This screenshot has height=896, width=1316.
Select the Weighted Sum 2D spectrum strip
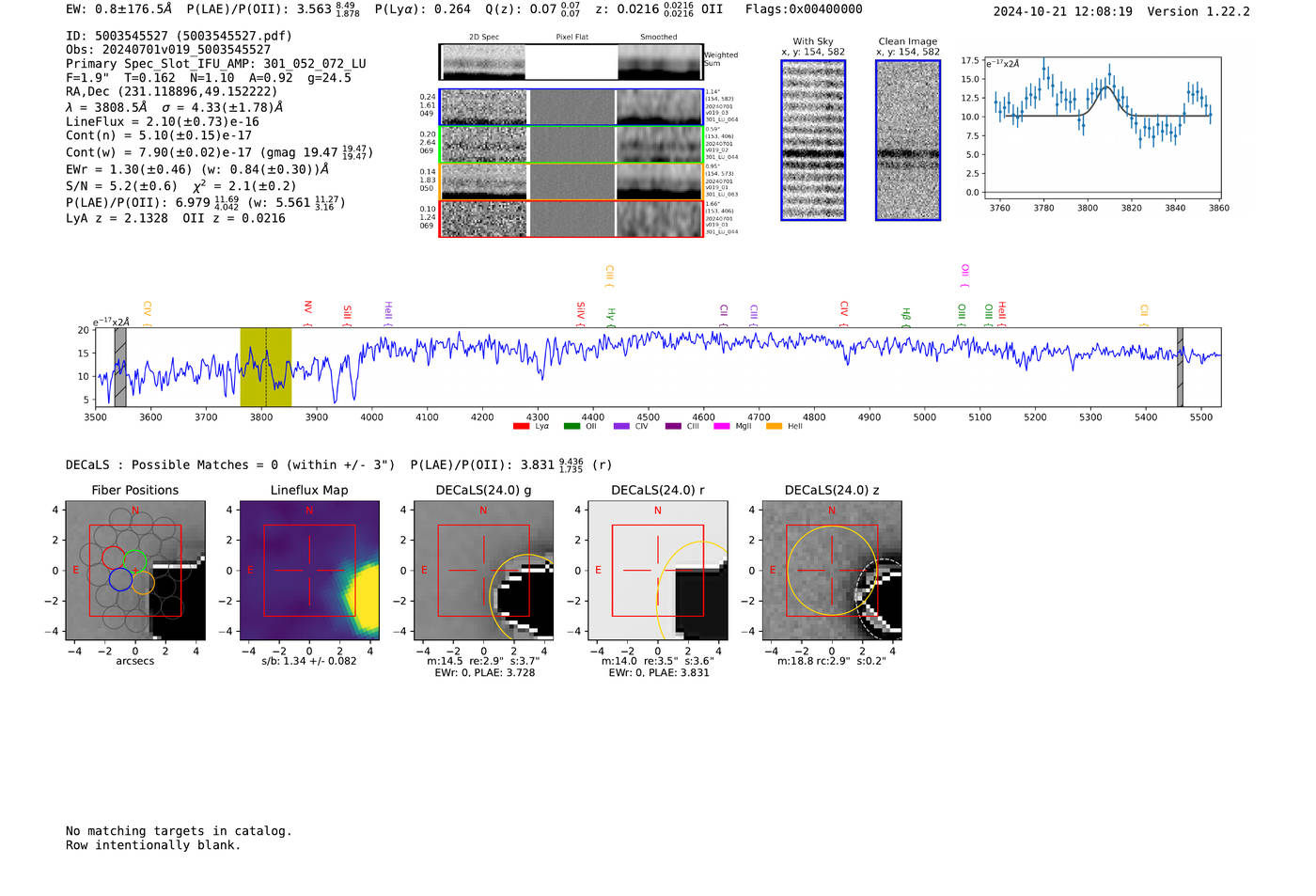(x=571, y=62)
